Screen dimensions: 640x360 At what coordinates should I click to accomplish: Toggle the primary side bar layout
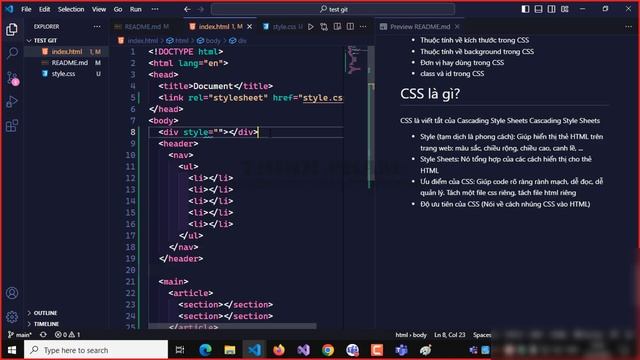tap(525, 9)
